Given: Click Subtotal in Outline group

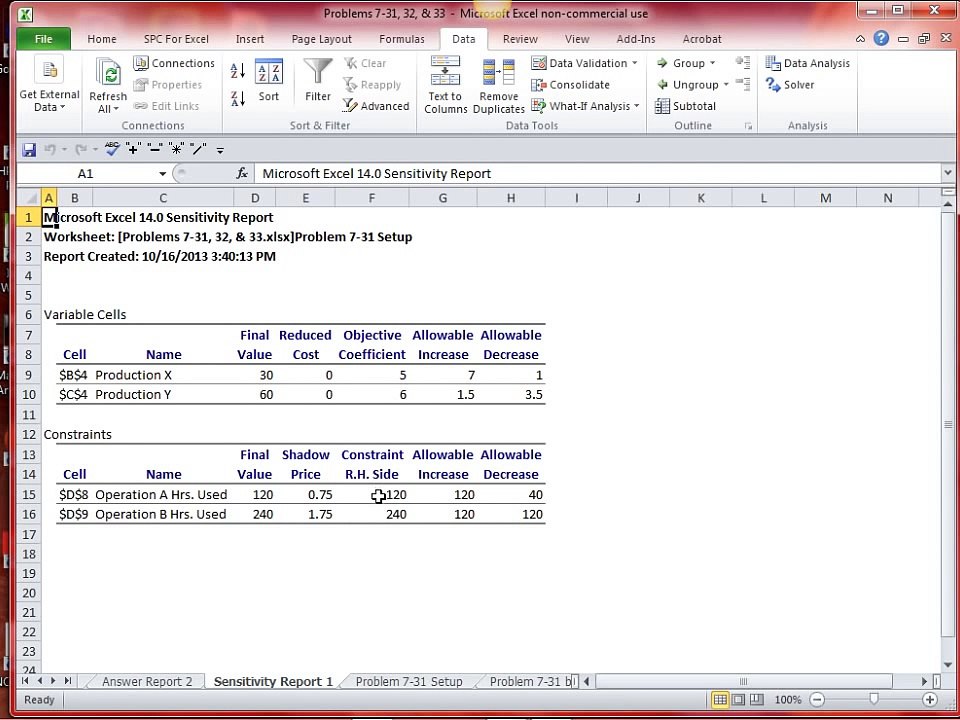Looking at the screenshot, I should pyautogui.click(x=685, y=106).
